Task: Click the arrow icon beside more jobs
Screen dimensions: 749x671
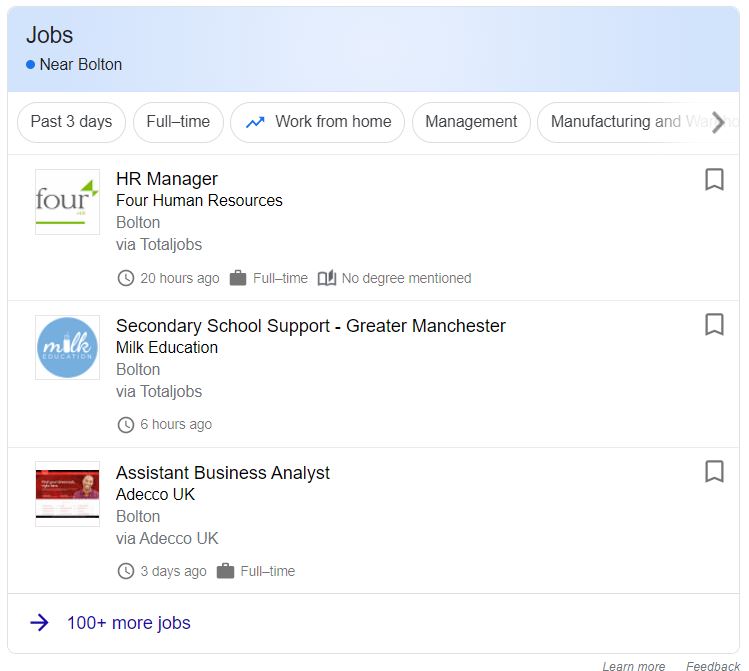Action: 39,623
